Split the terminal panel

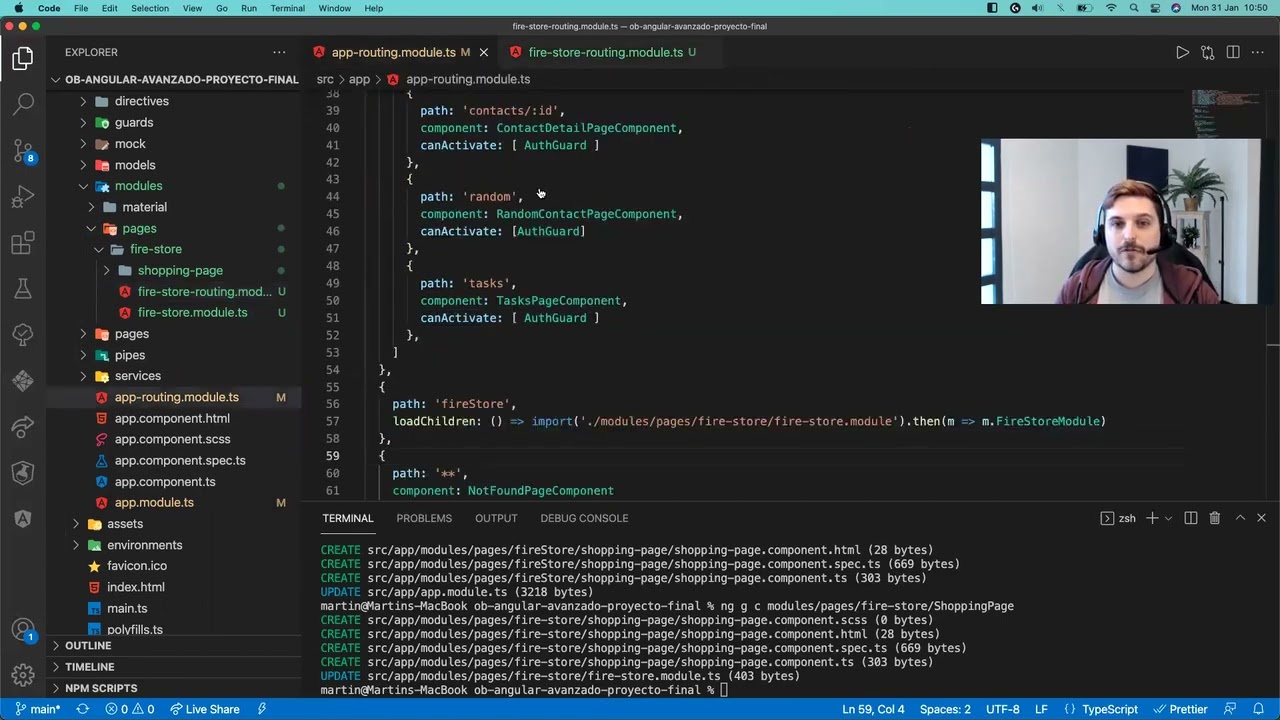point(1191,518)
